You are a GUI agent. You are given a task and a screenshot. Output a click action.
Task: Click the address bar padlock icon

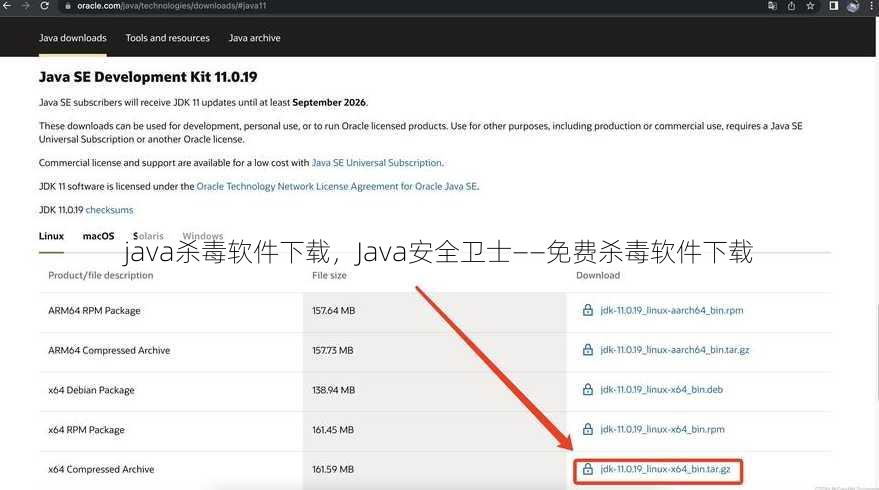[x=68, y=6]
